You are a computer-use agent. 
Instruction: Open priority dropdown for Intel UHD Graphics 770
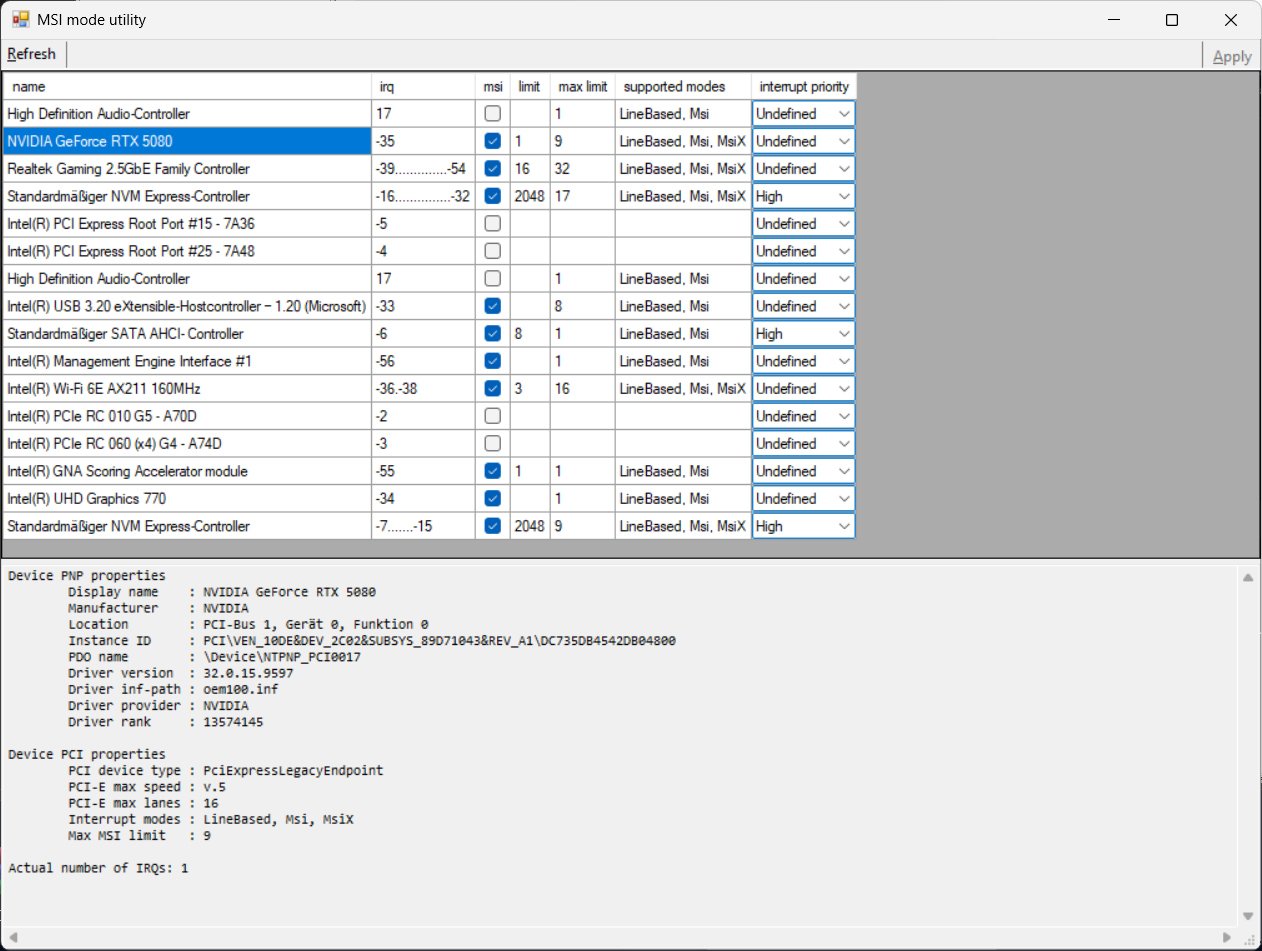804,498
